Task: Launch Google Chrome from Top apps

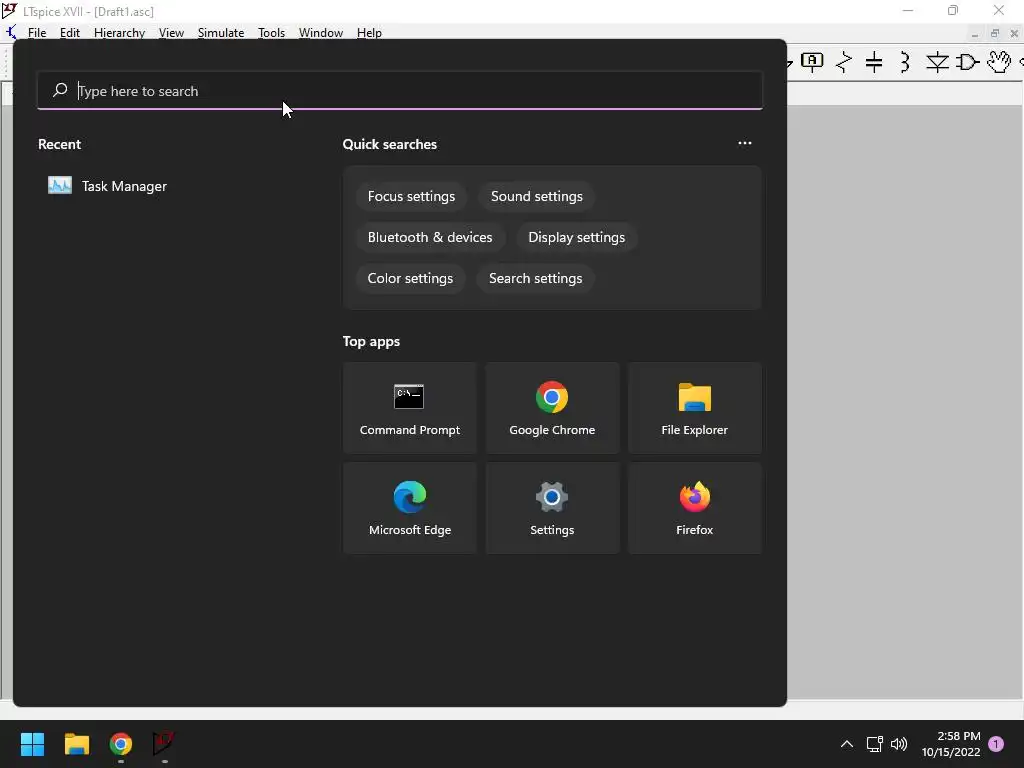Action: click(552, 408)
